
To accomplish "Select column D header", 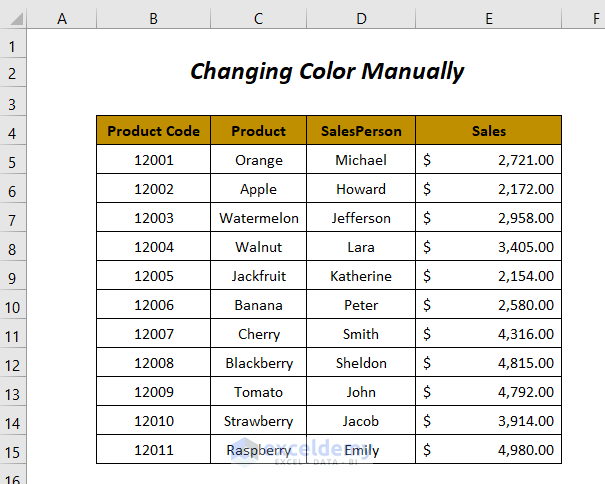I will 361,19.
